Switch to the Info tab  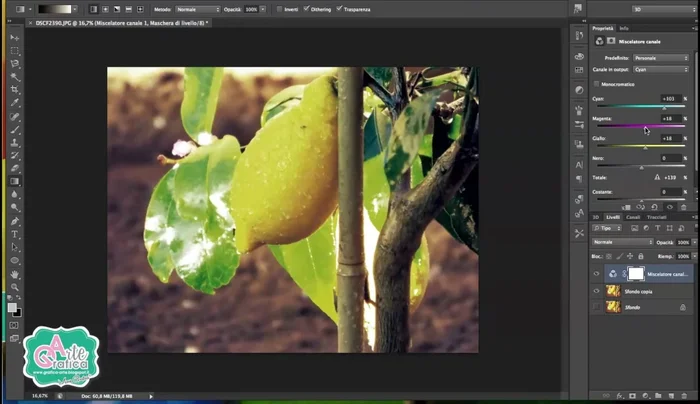point(624,28)
